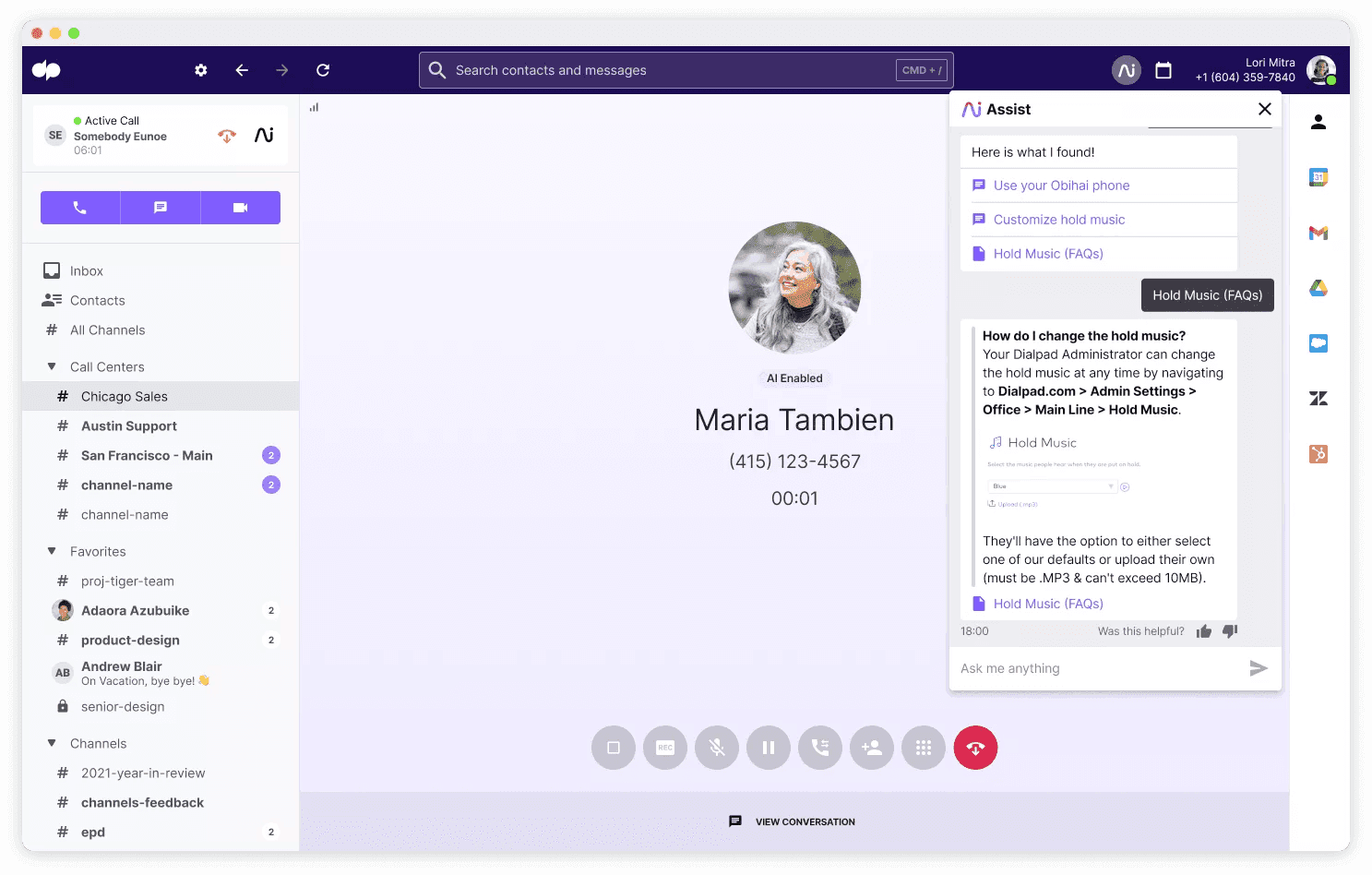The width and height of the screenshot is (1372, 875).
Task: Click Maria Tambien's profile photo
Action: point(794,287)
